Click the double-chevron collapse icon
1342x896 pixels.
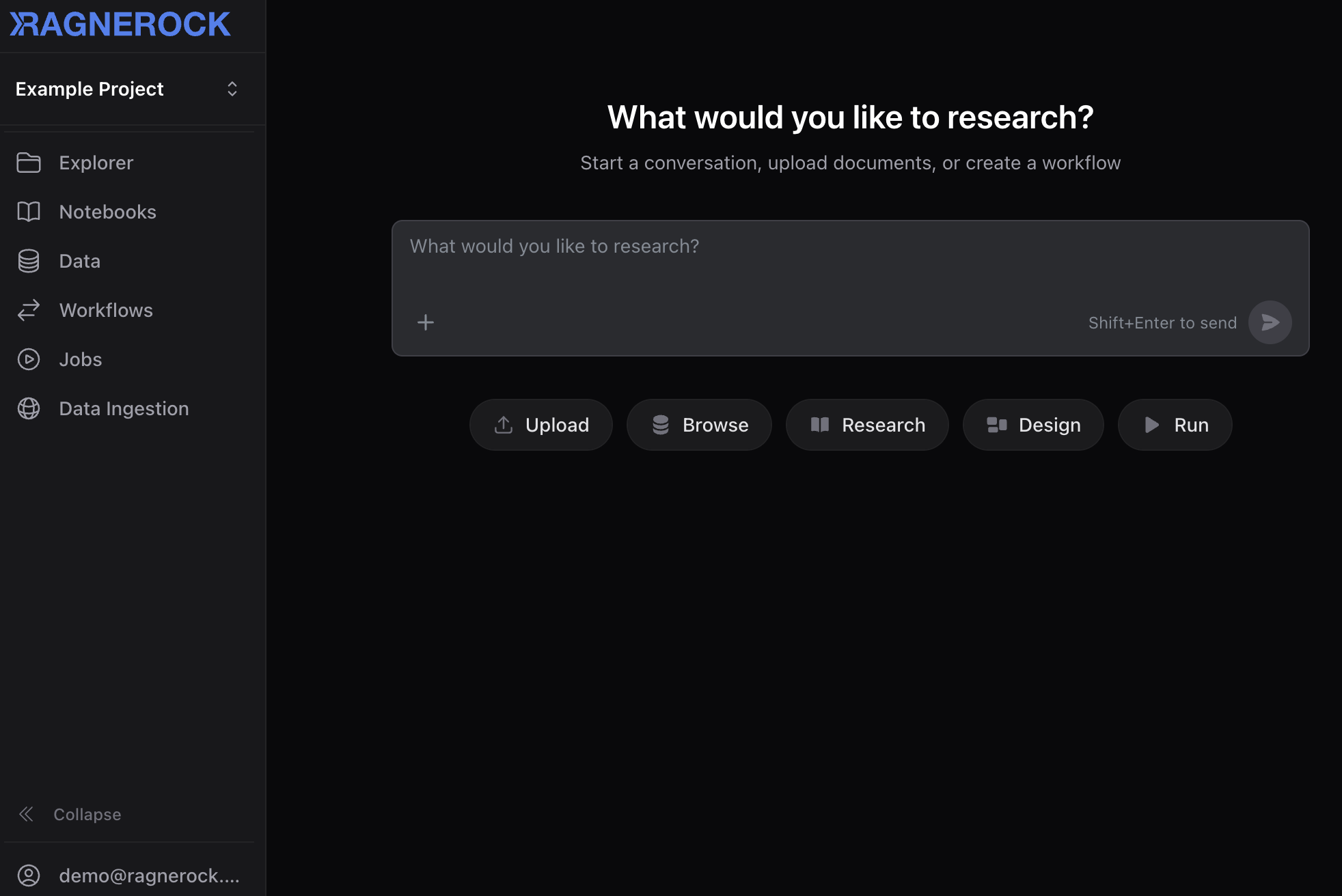pos(26,814)
